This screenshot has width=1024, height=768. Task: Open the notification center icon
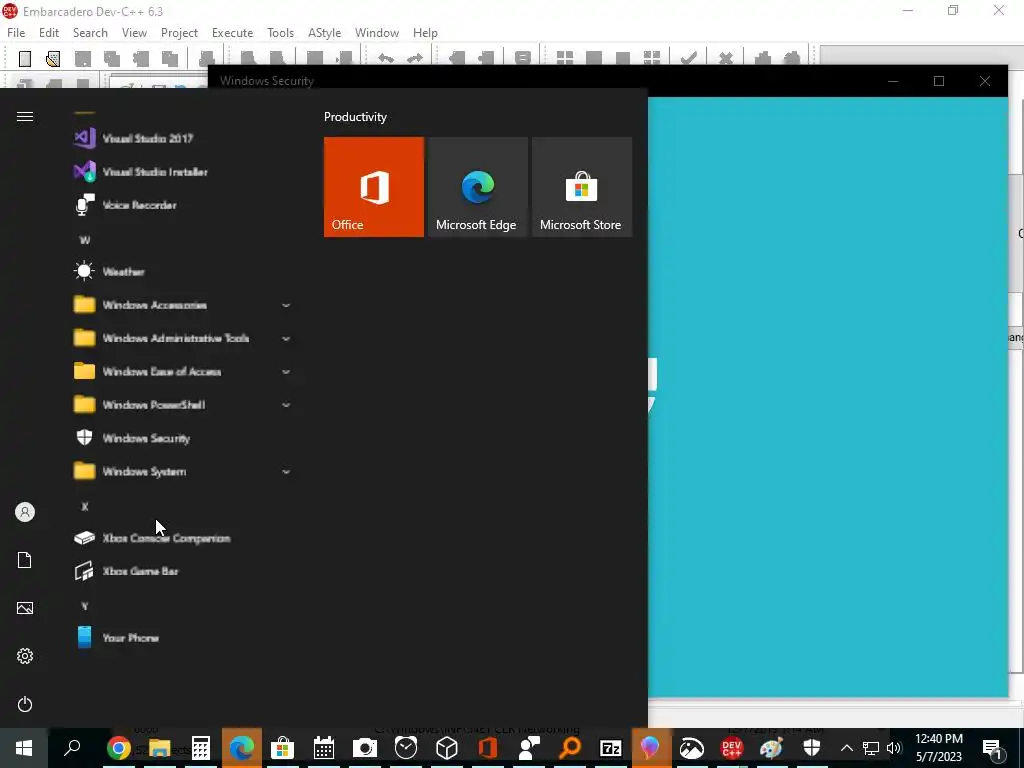992,748
